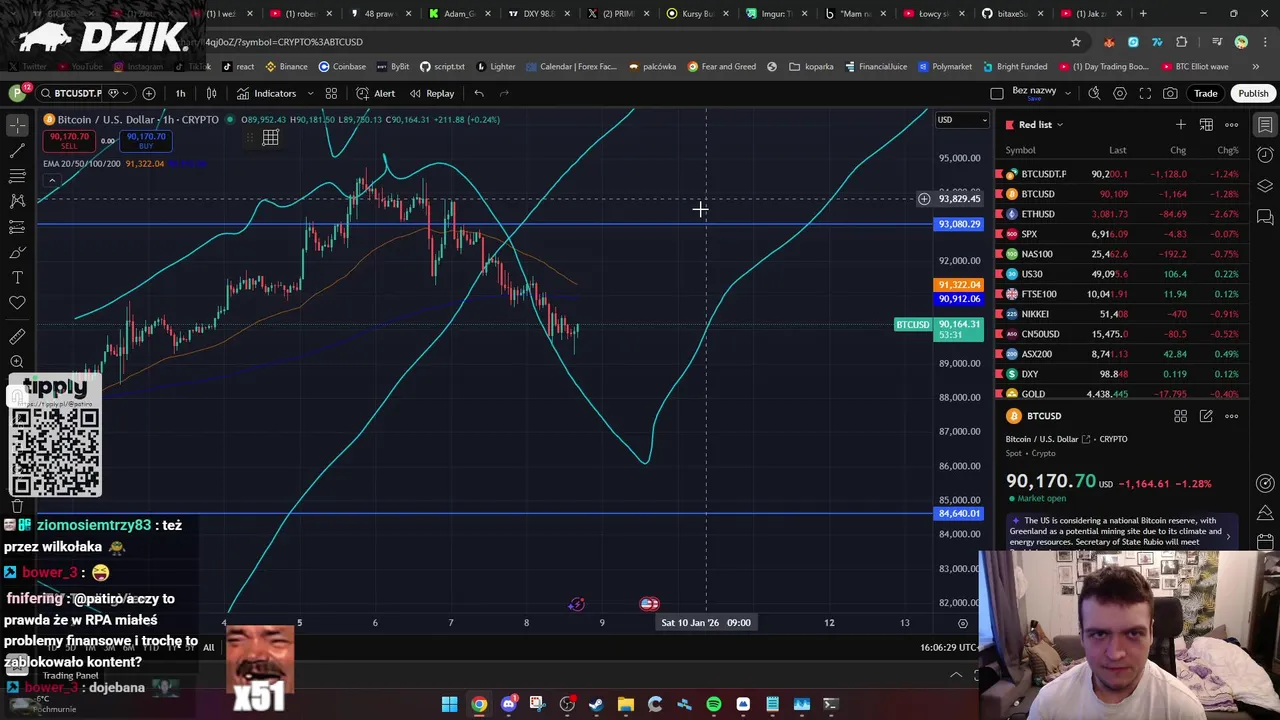
Task: Enter fullscreen chart mode
Action: 1145,93
